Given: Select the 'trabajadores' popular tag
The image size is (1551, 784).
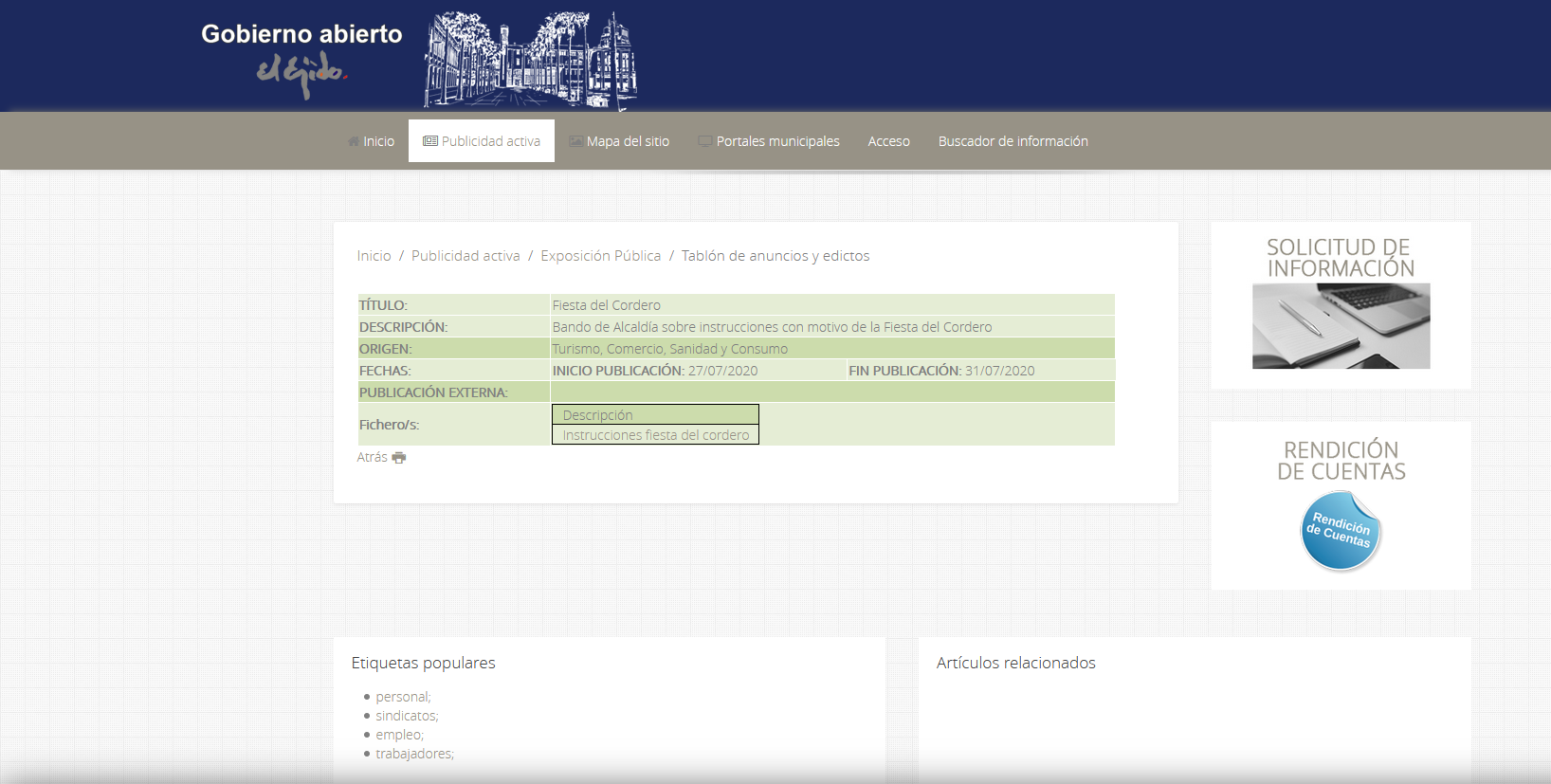Looking at the screenshot, I should tap(413, 754).
